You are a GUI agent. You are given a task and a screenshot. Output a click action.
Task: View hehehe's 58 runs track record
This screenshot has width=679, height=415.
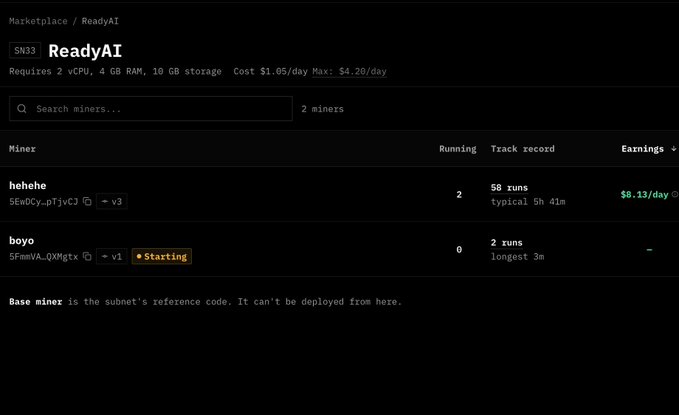point(509,188)
